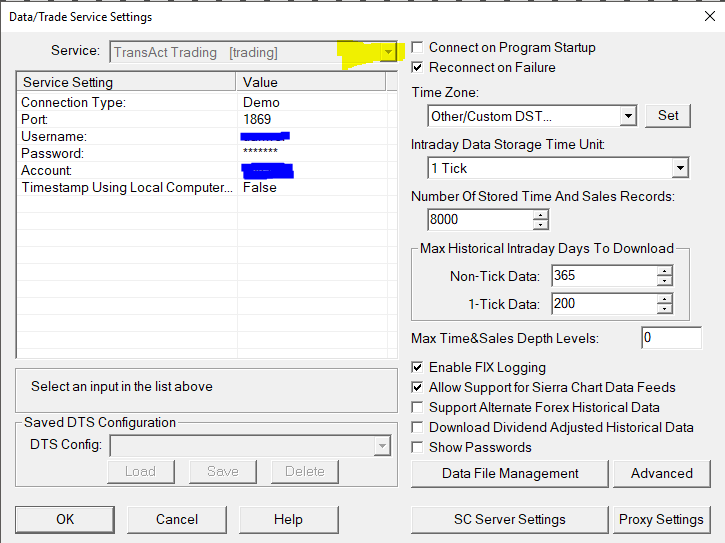Click the Delete DTS config button

[x=305, y=471]
